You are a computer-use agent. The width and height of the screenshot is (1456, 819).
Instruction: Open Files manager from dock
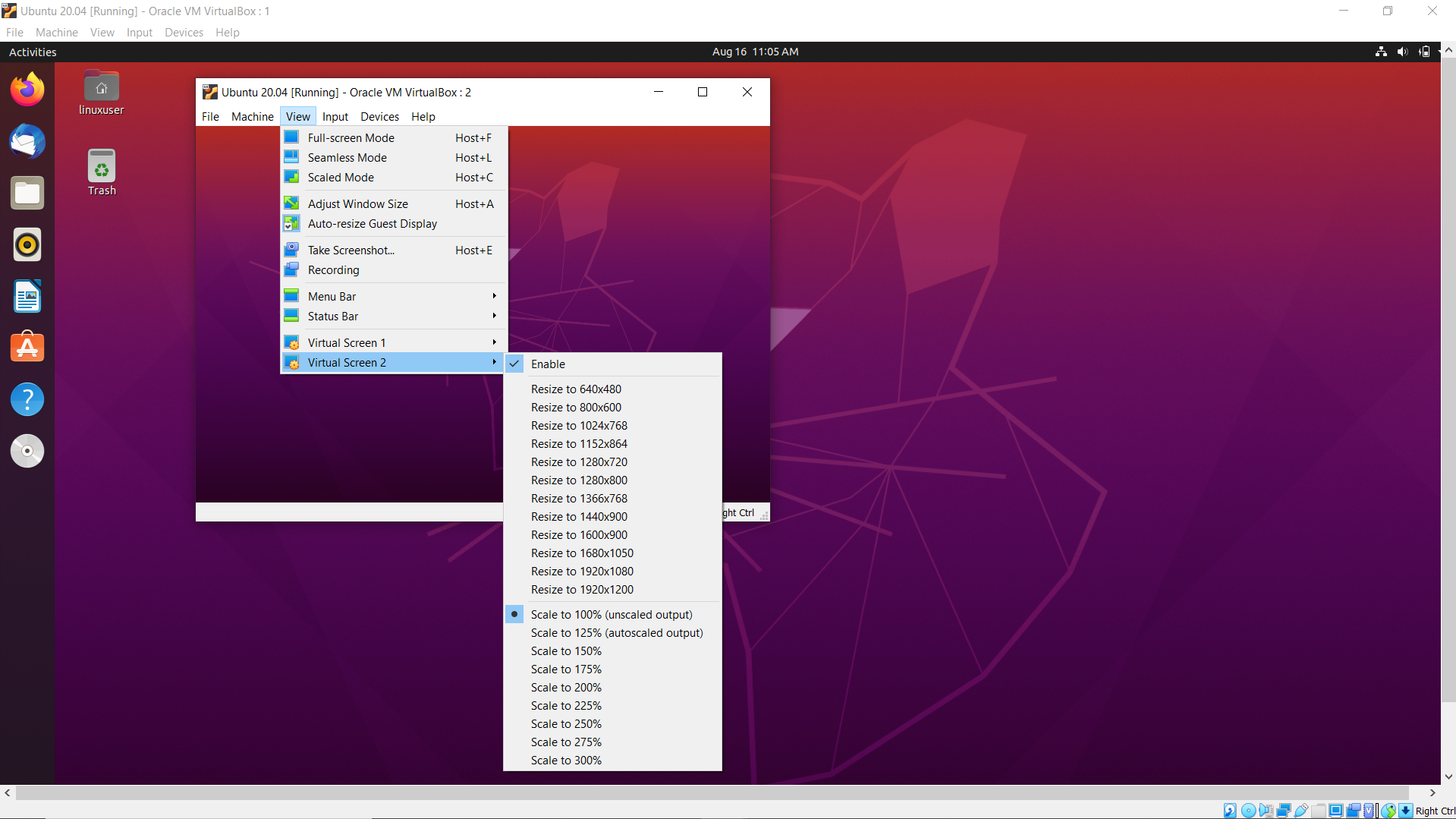27,193
